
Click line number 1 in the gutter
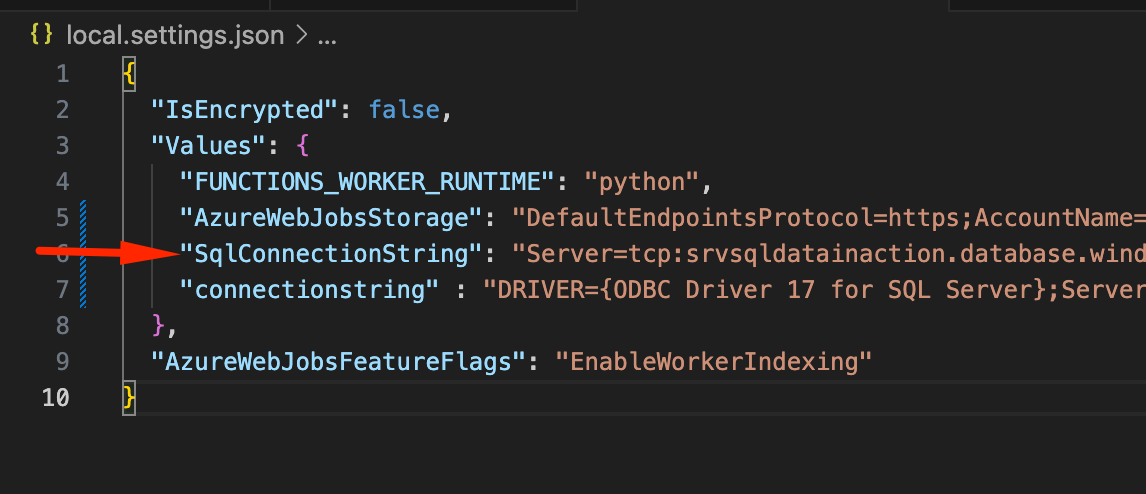pyautogui.click(x=62, y=74)
